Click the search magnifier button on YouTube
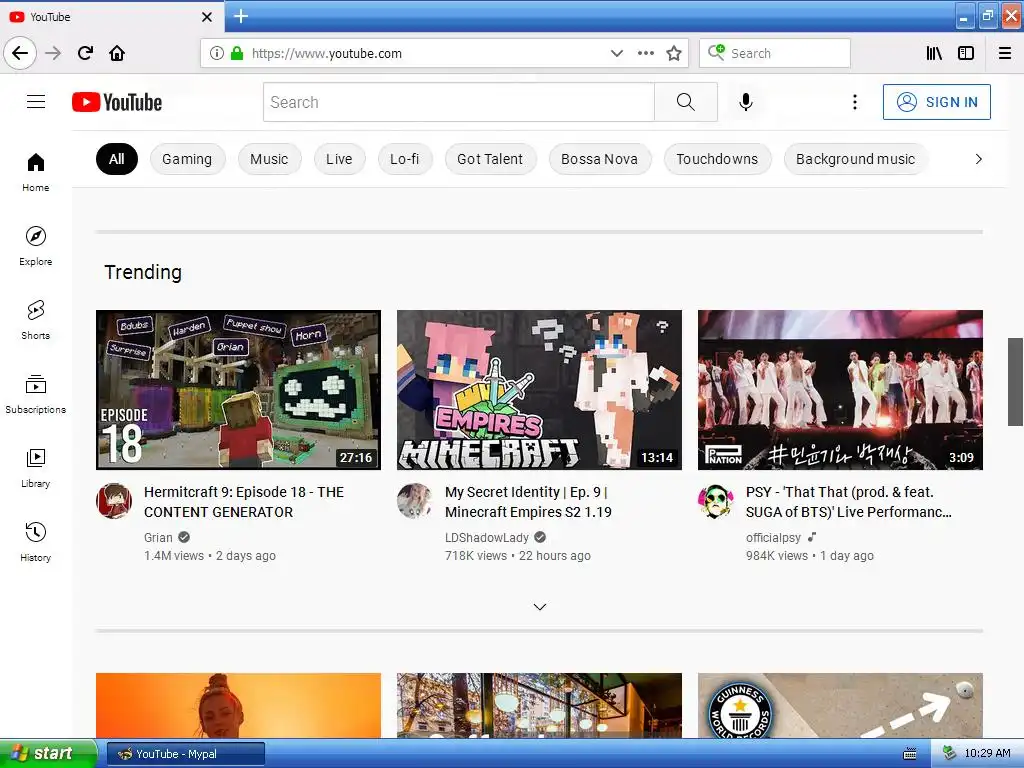The image size is (1024, 768). (x=685, y=102)
